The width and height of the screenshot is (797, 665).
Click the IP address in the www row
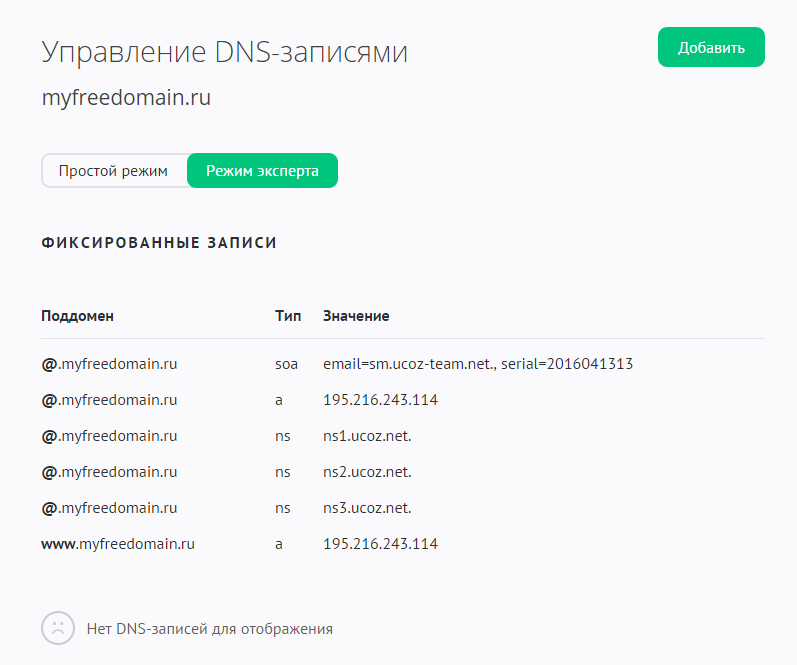(x=380, y=544)
